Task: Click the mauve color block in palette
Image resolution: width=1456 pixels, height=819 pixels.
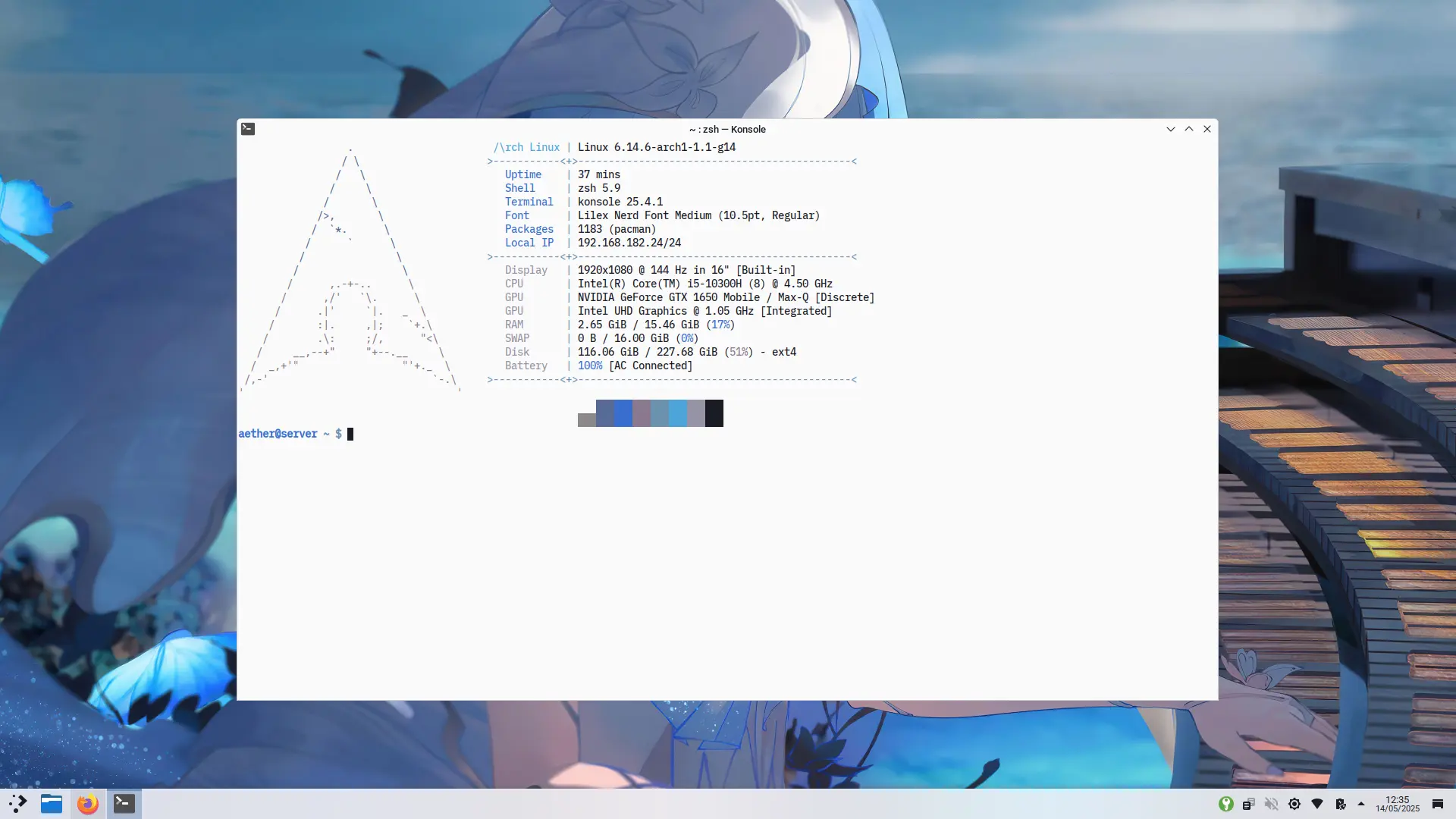Action: pyautogui.click(x=642, y=413)
